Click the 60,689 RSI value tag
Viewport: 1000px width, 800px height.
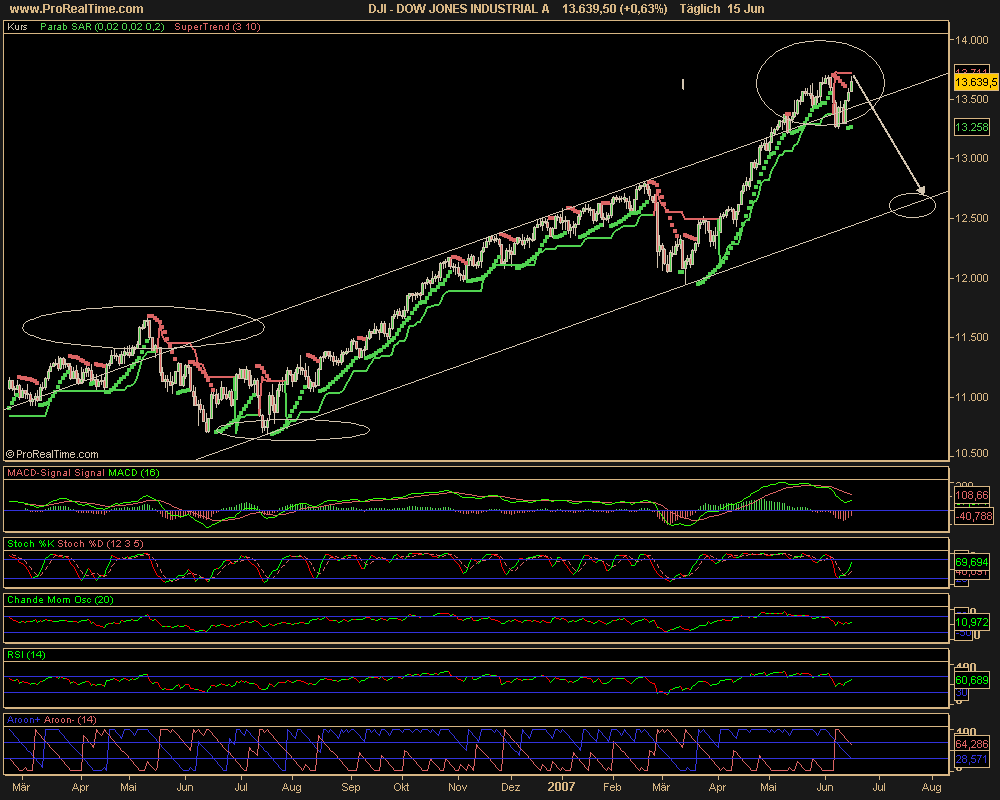(972, 681)
